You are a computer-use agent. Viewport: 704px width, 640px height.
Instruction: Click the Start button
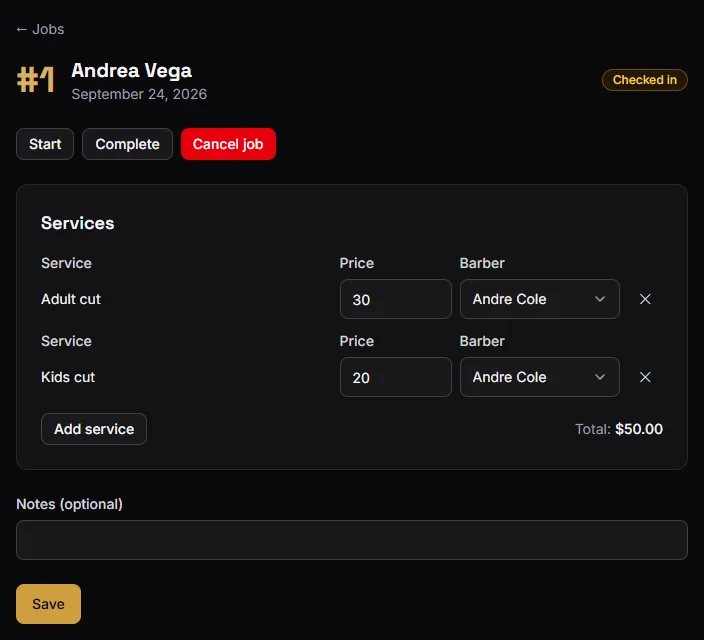point(45,144)
